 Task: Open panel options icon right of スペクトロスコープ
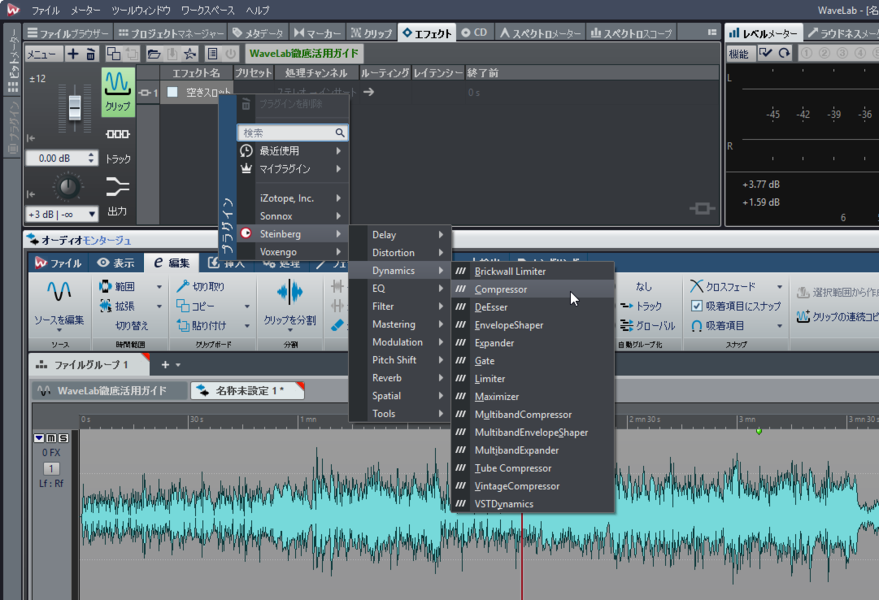pyautogui.click(x=712, y=33)
